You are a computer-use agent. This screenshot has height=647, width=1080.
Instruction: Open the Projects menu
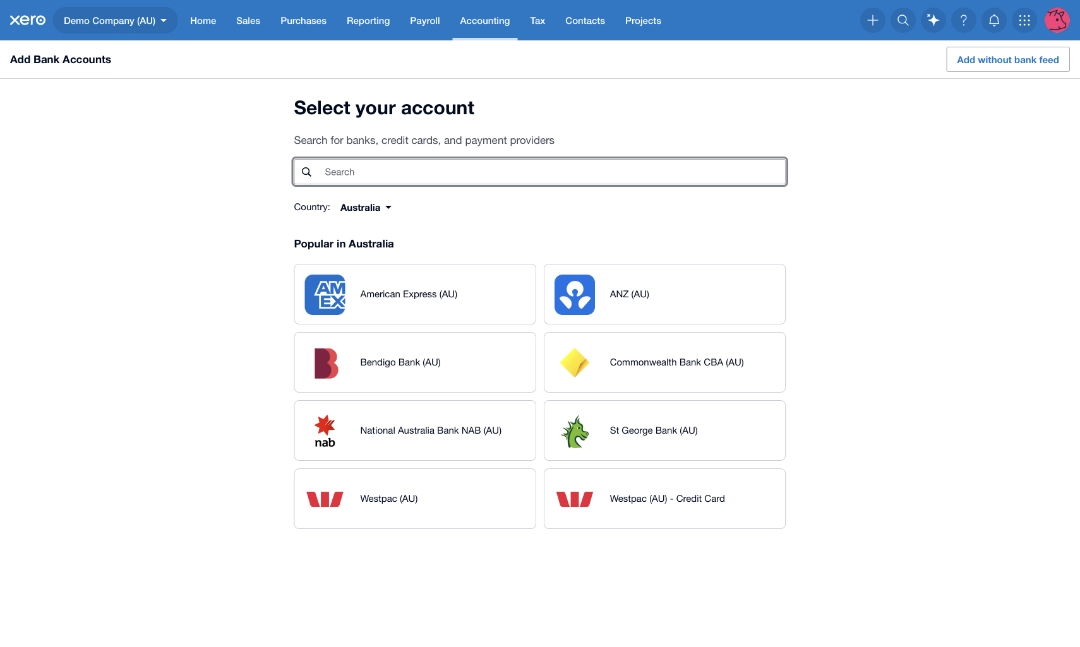(x=643, y=21)
